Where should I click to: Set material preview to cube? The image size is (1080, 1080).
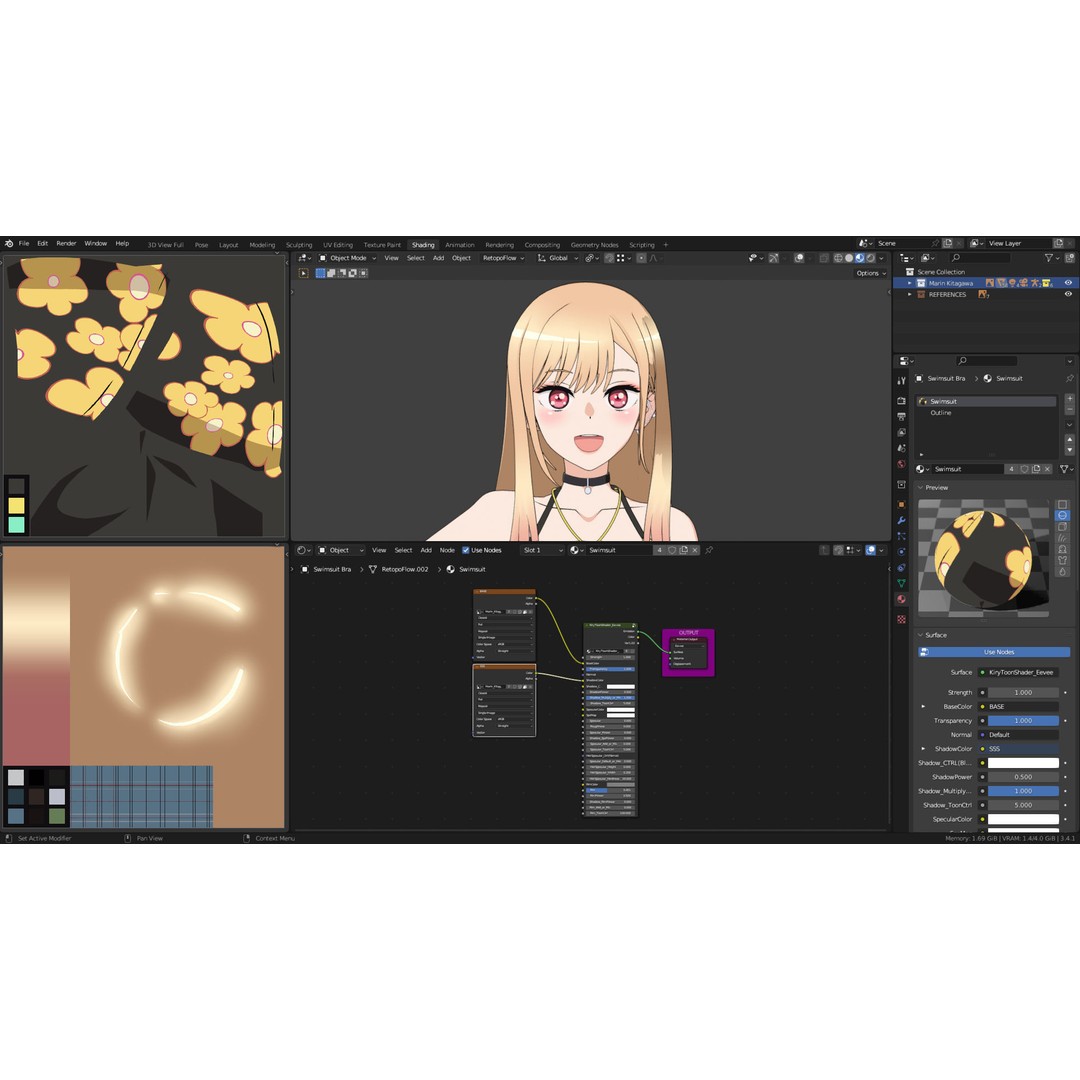(1063, 527)
